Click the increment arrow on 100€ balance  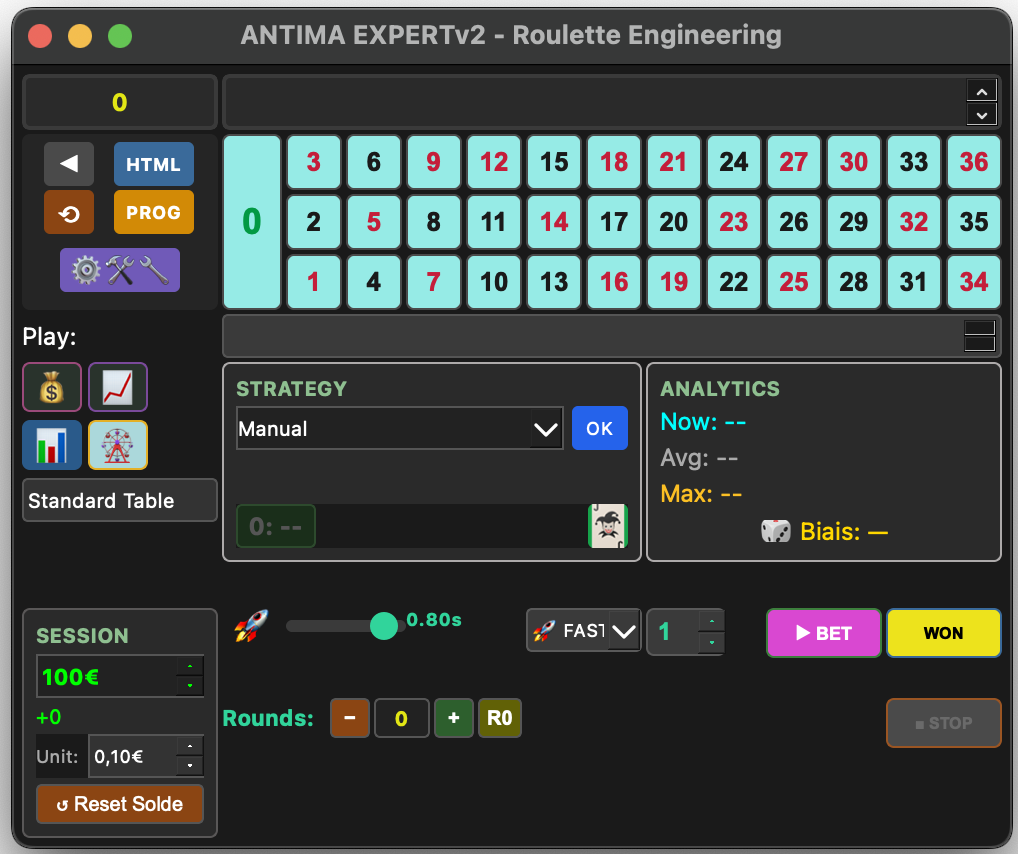tap(190, 666)
